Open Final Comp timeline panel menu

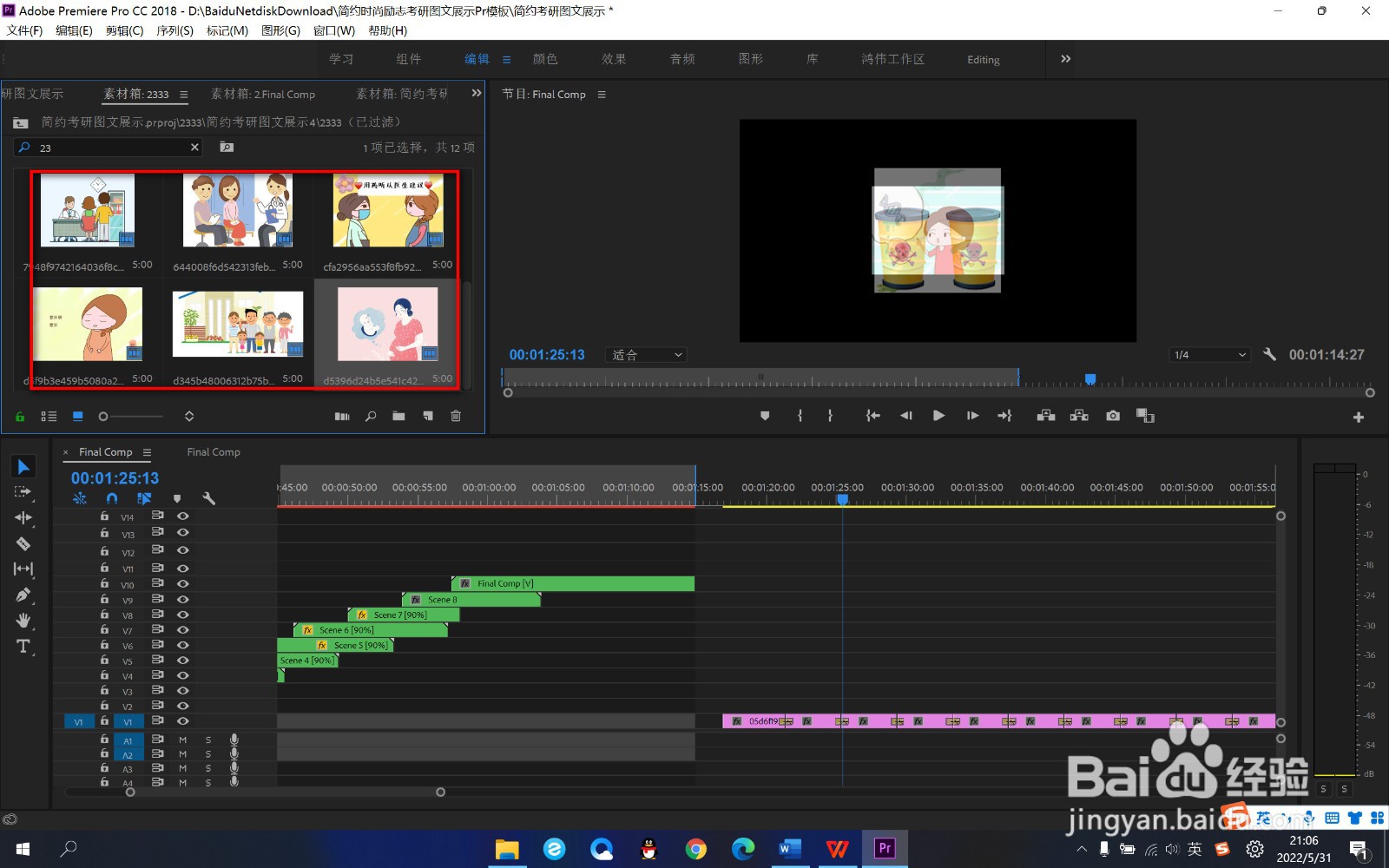coord(147,452)
